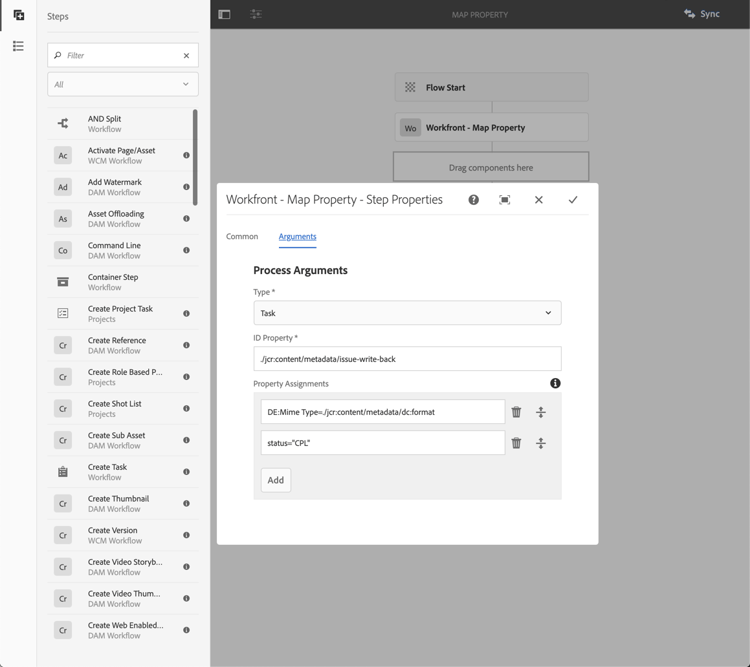Screen dimensions: 750x667
Task: Edit the DE:Mime Type assignment field
Action: [383, 412]
